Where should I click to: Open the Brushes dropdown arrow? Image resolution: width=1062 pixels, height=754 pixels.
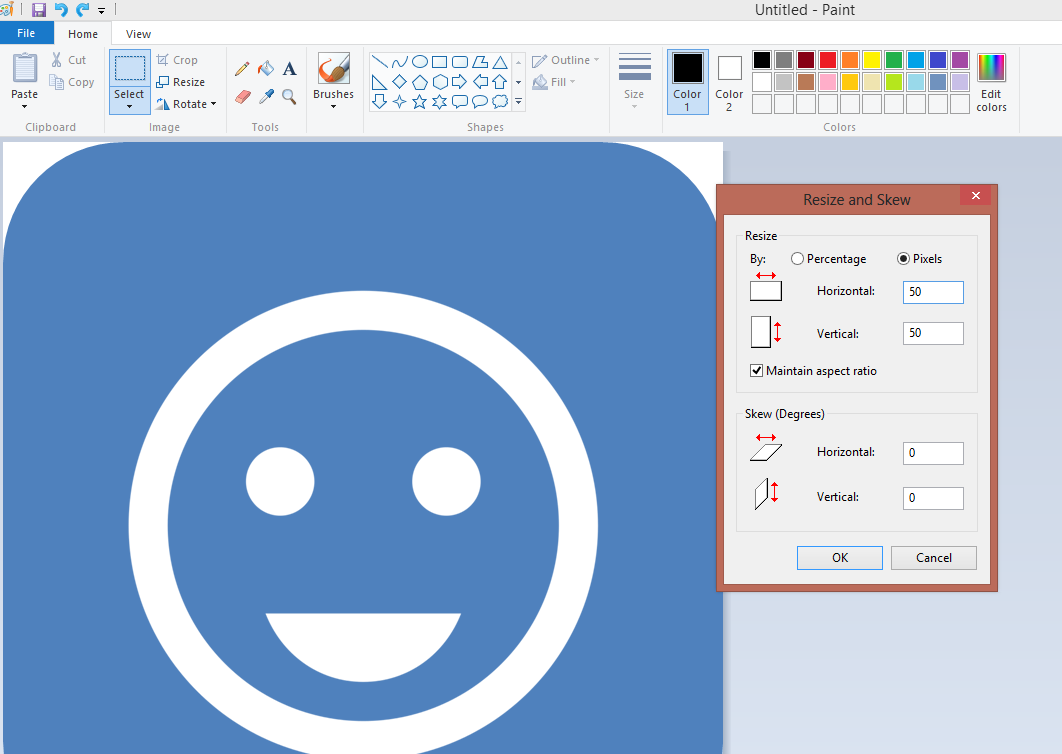pos(333,106)
